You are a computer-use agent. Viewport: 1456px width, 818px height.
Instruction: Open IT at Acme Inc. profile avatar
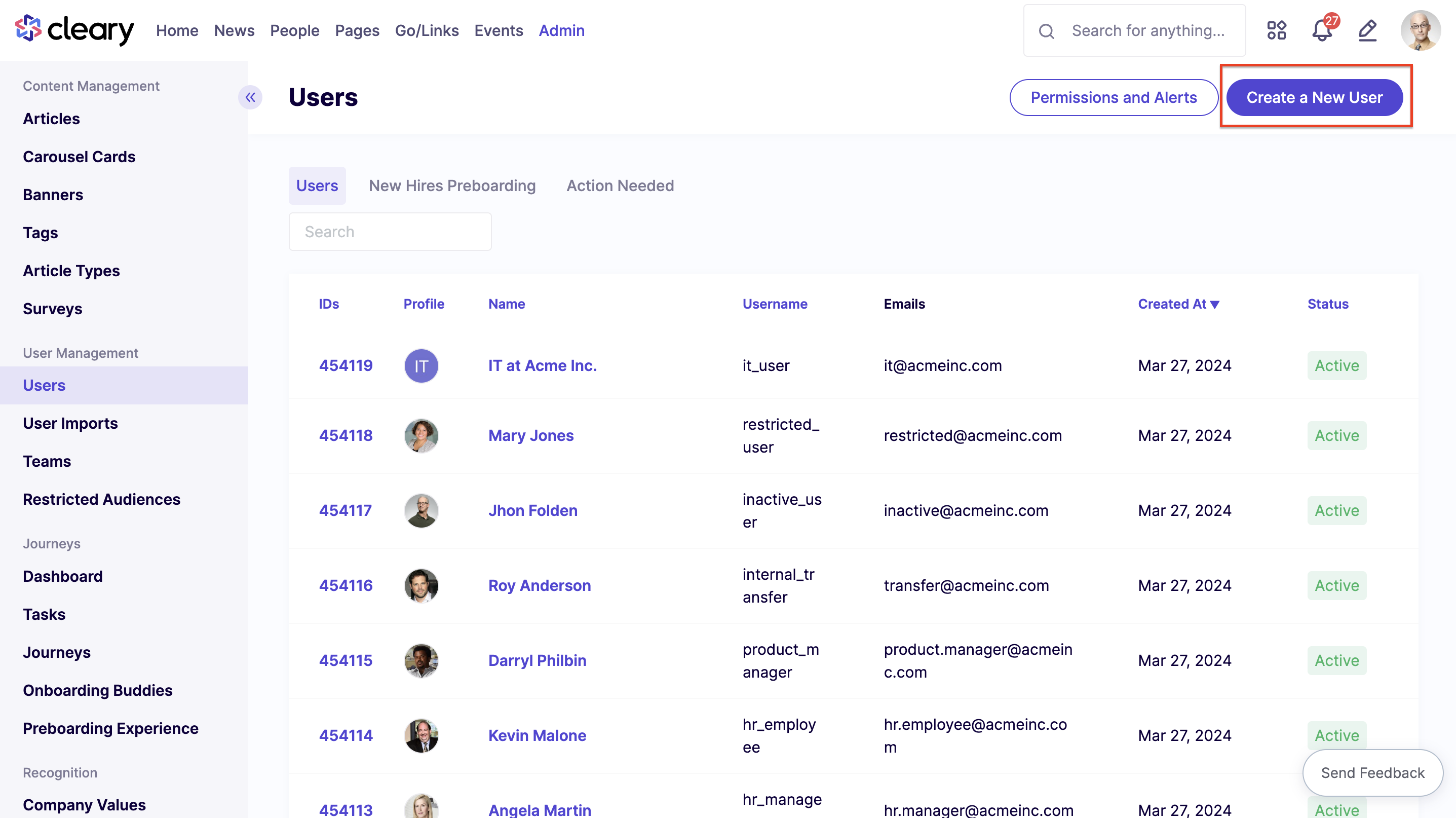421,366
